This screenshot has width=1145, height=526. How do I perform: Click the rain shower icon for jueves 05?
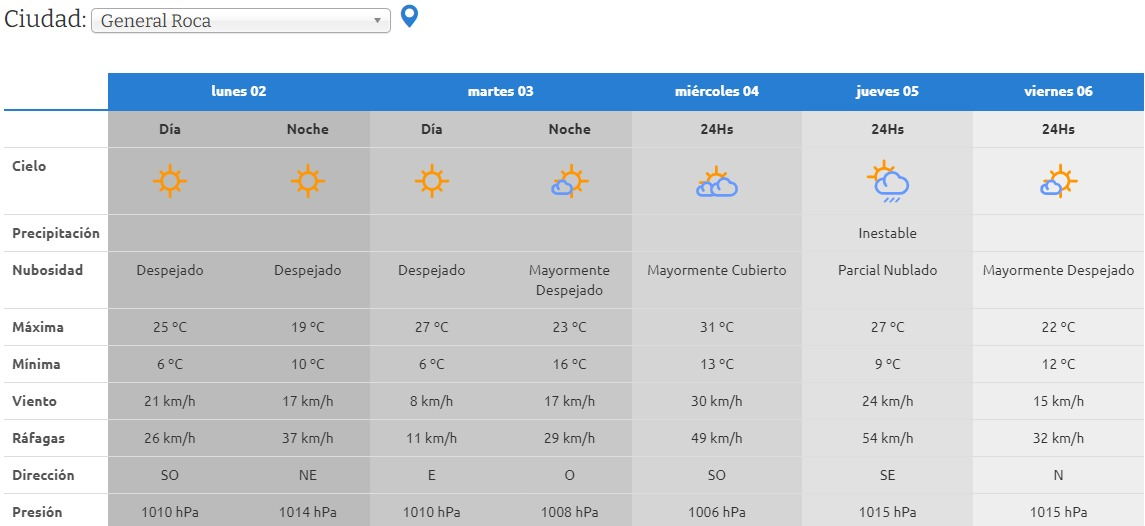(887, 182)
